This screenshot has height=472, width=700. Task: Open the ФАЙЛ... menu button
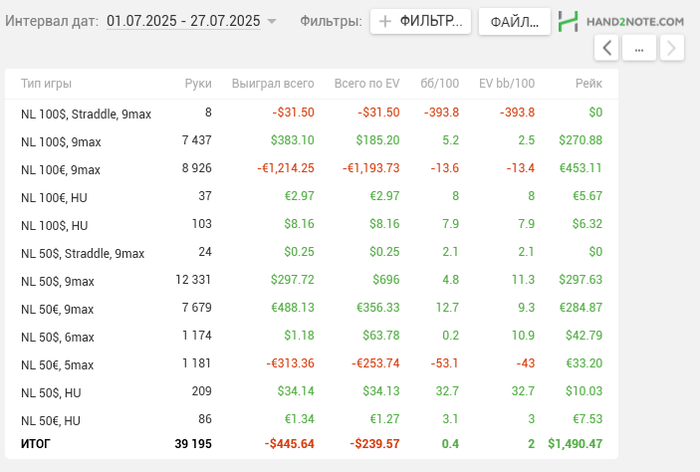[x=514, y=21]
